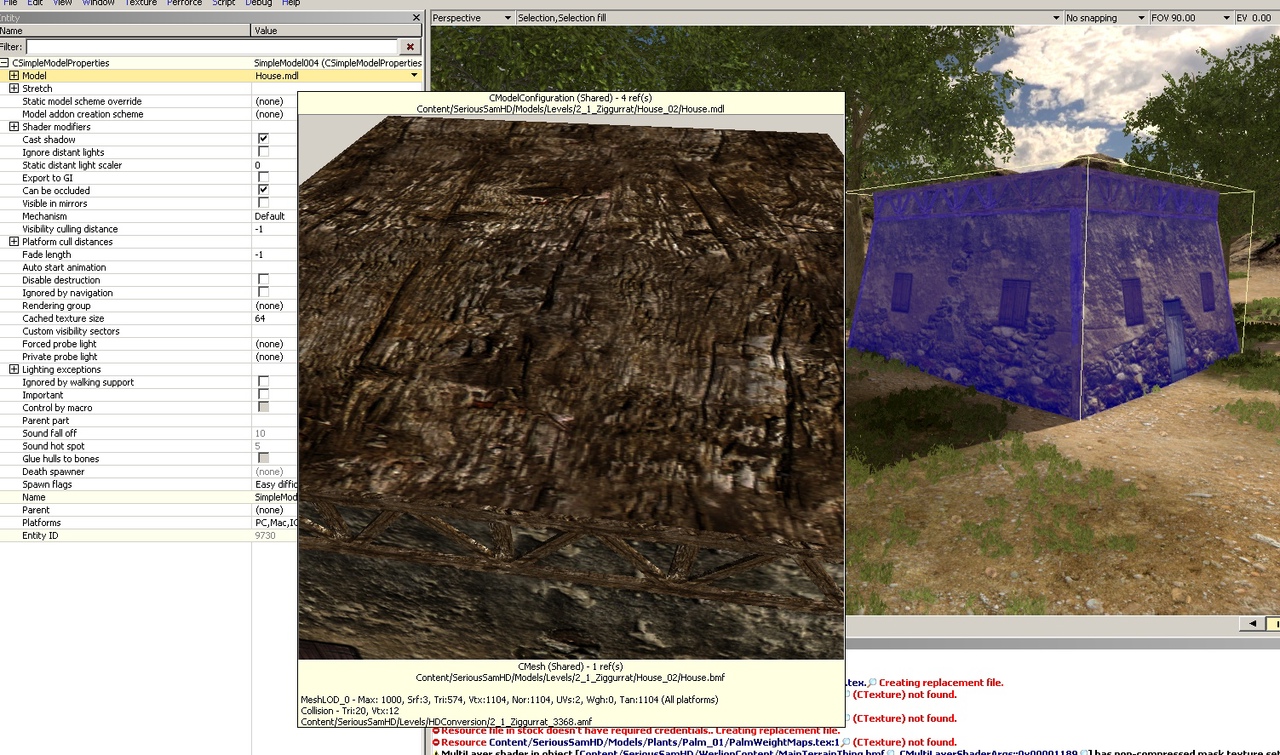This screenshot has width=1280, height=755.
Task: Click magnifier icon before Creating replacement file
Action: [872, 683]
